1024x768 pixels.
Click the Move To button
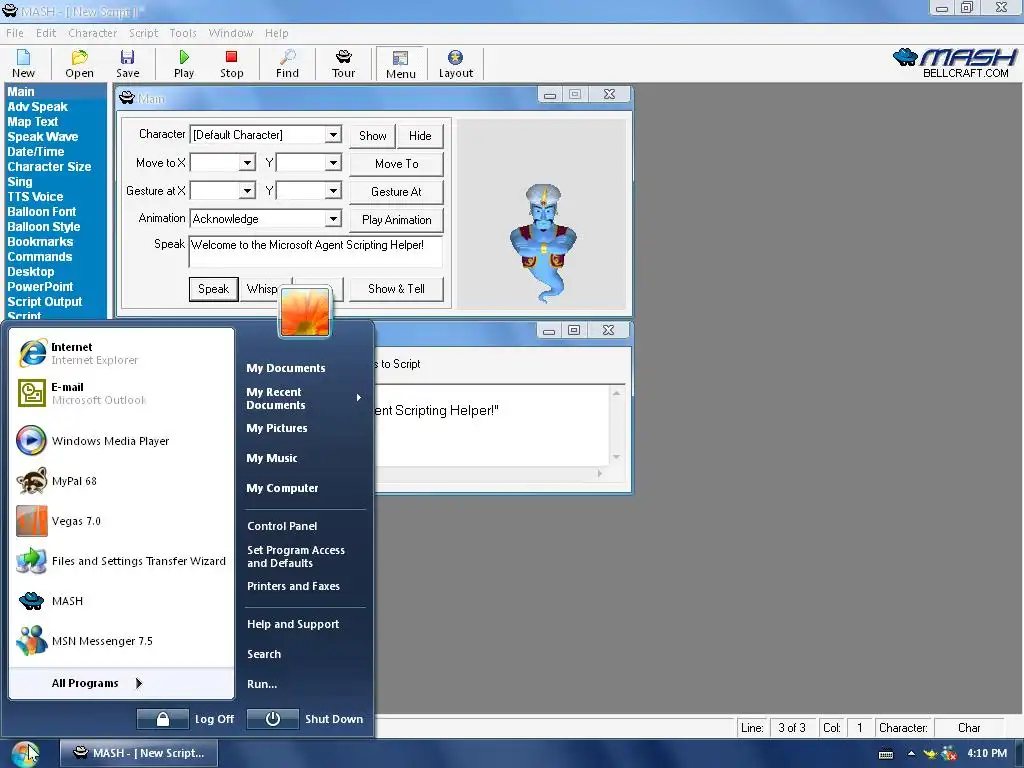(x=396, y=164)
